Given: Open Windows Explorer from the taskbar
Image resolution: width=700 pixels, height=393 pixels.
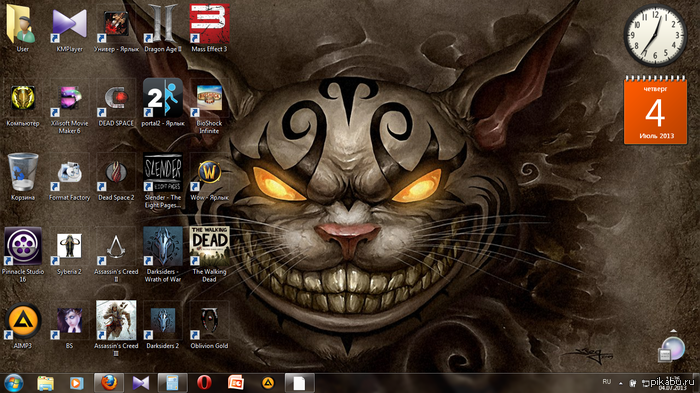Looking at the screenshot, I should [x=46, y=383].
